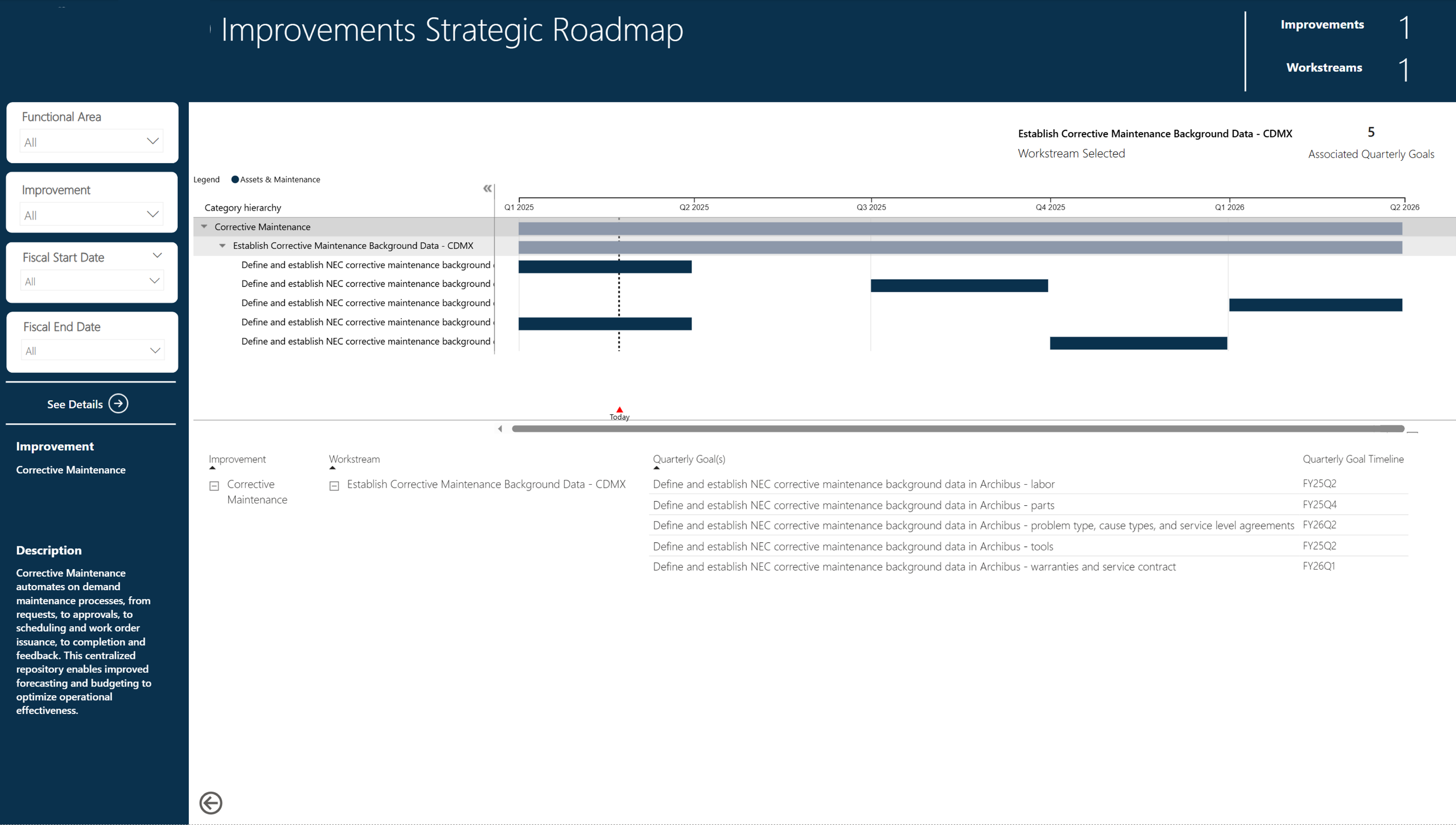This screenshot has height=825, width=1456.
Task: Open the Fiscal End Date dropdown
Action: tap(92, 351)
